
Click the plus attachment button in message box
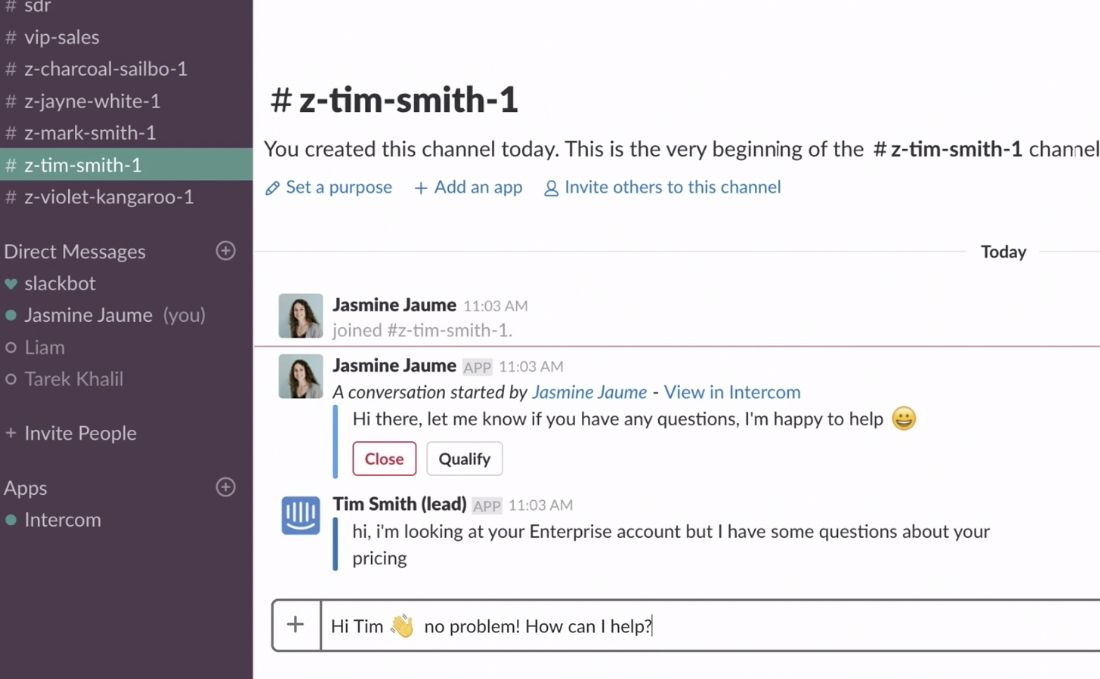click(x=296, y=625)
